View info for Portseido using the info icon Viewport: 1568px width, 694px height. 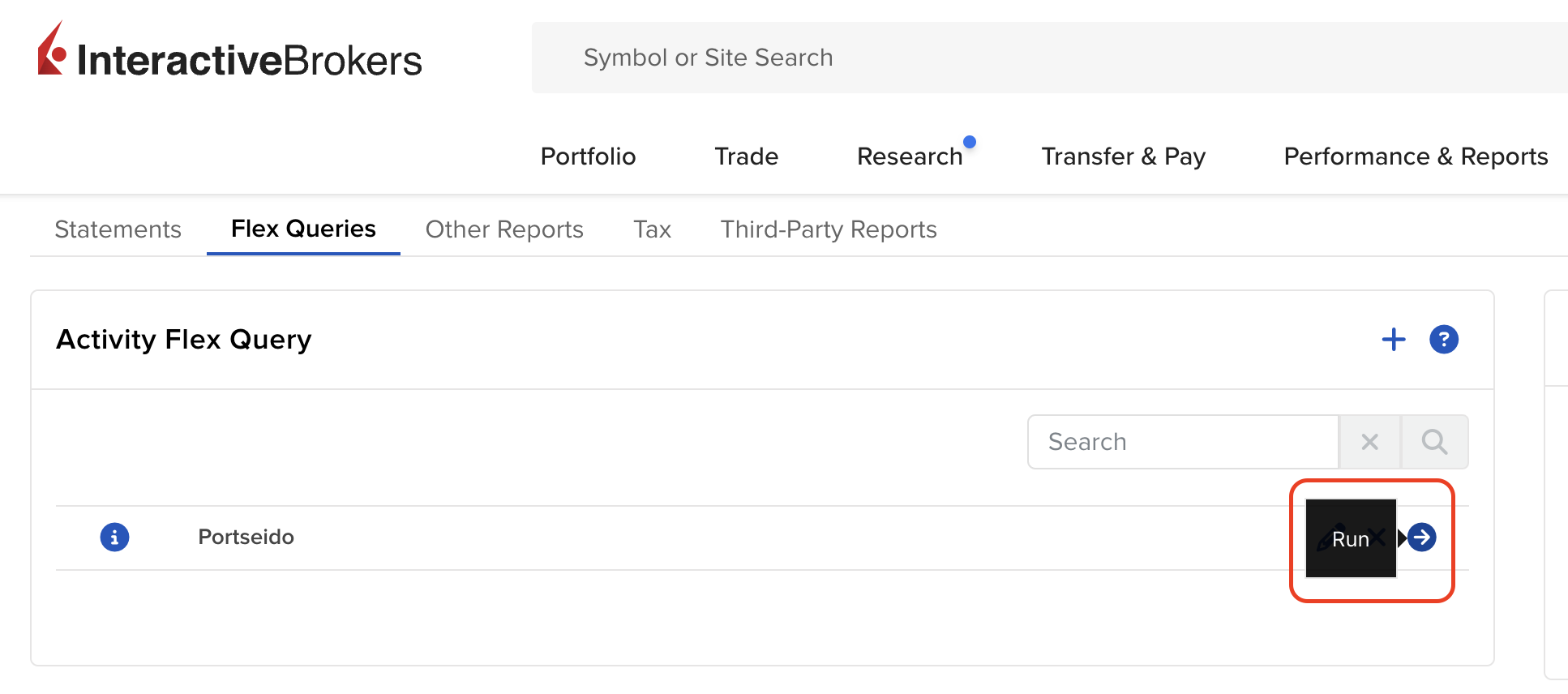114,537
